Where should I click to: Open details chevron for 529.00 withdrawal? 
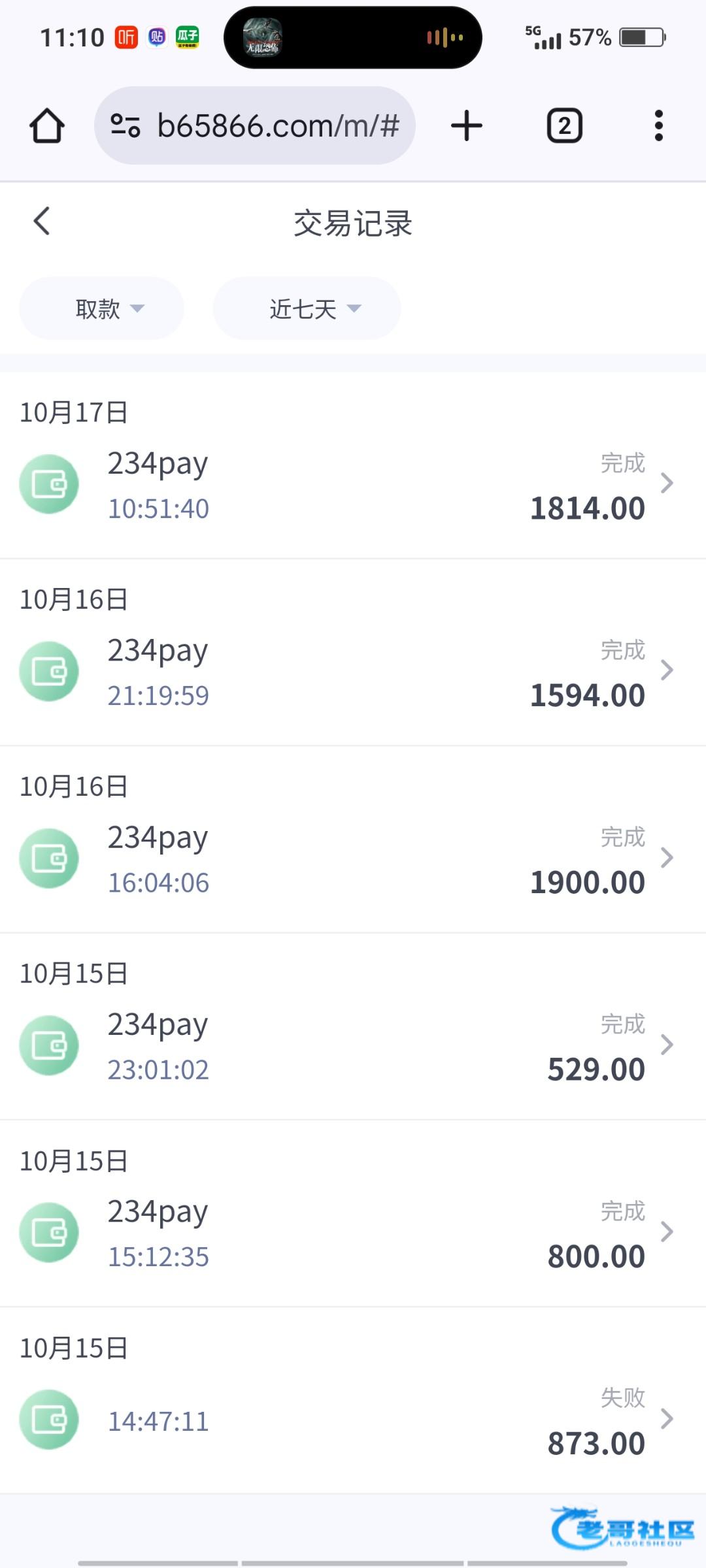(x=667, y=1044)
